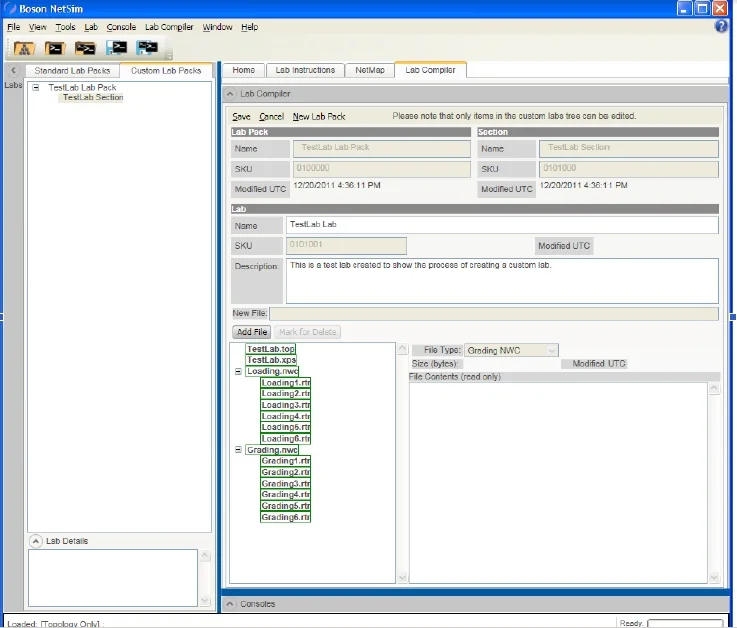Select Loading.nwc in the file tree
Viewport: 737px width, 628px height.
click(x=272, y=371)
